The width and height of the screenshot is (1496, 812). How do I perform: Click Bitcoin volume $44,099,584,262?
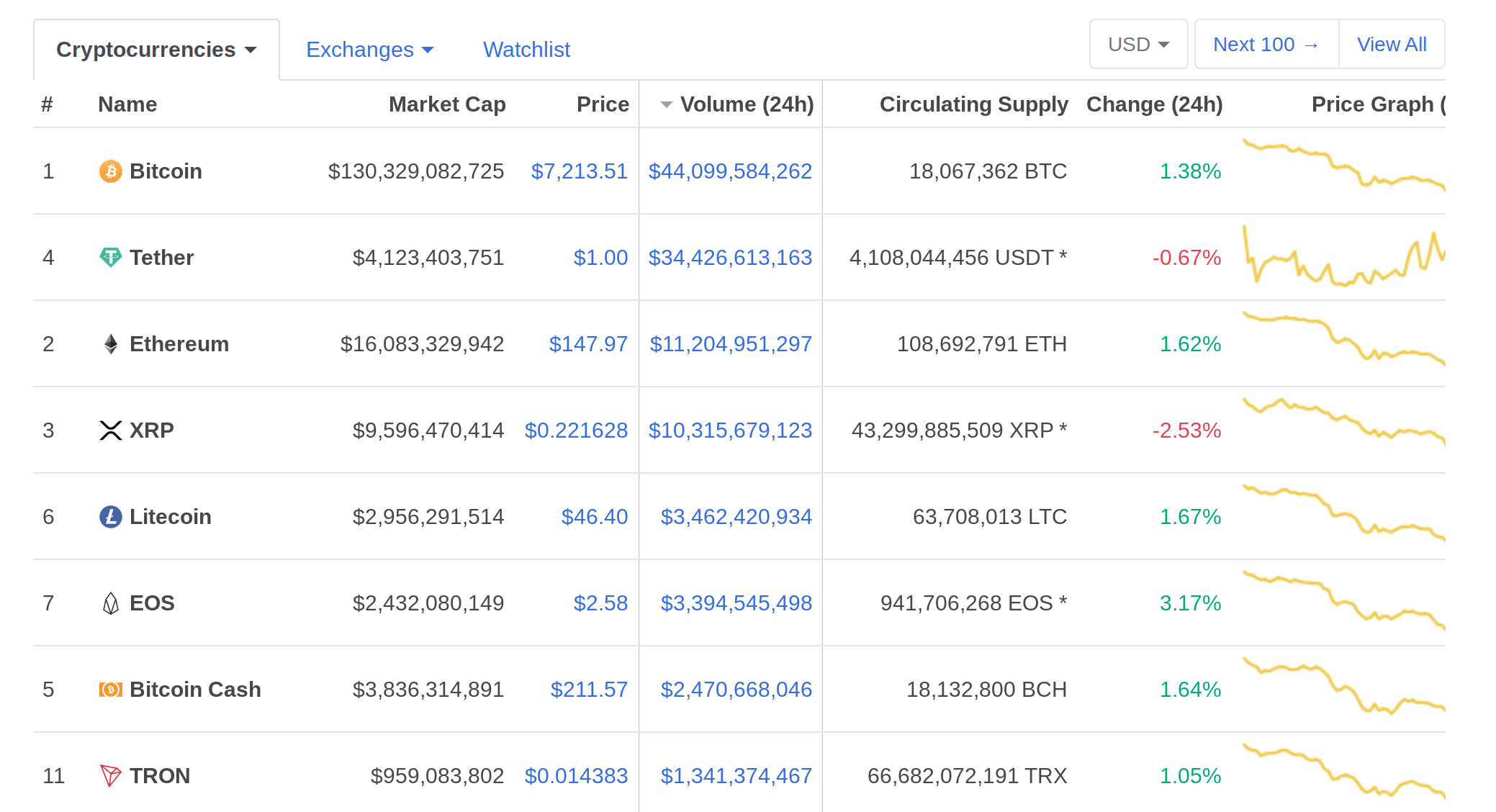pos(730,171)
